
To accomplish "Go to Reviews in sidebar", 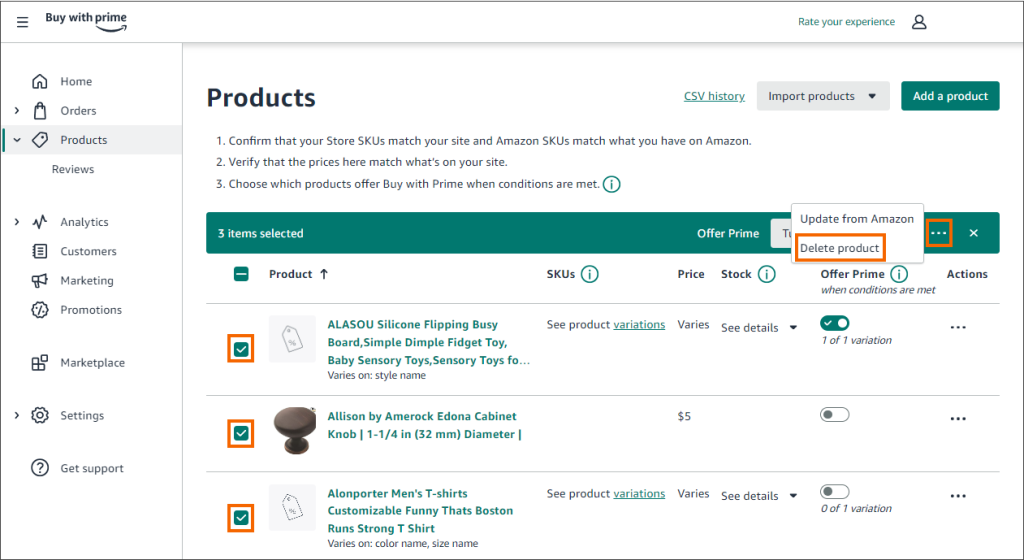I will click(x=73, y=169).
